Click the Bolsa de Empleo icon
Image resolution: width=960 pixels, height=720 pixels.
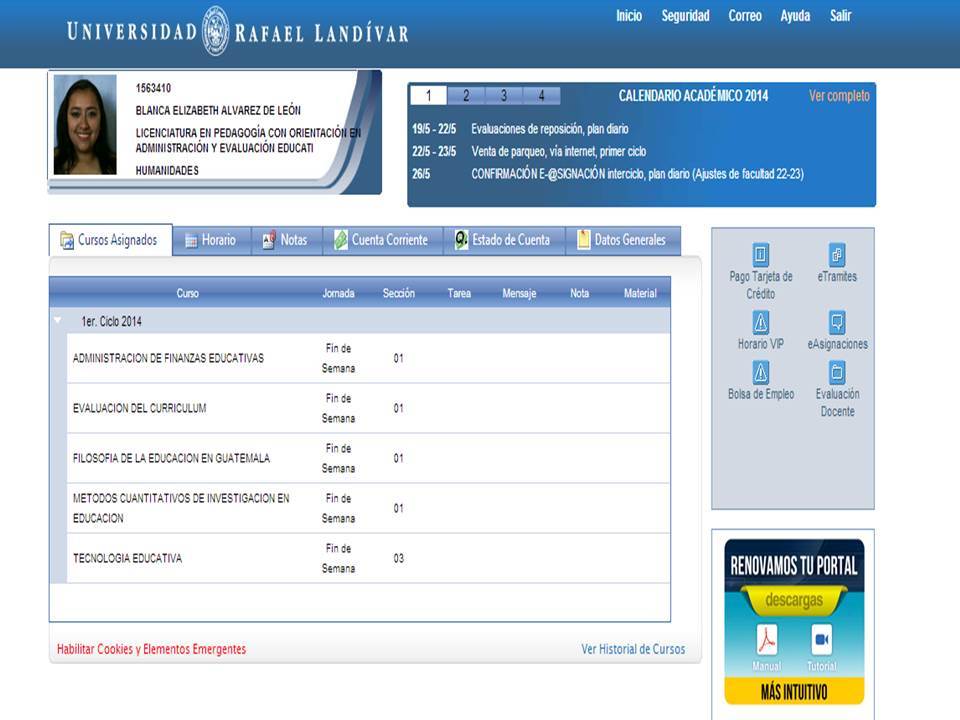760,372
